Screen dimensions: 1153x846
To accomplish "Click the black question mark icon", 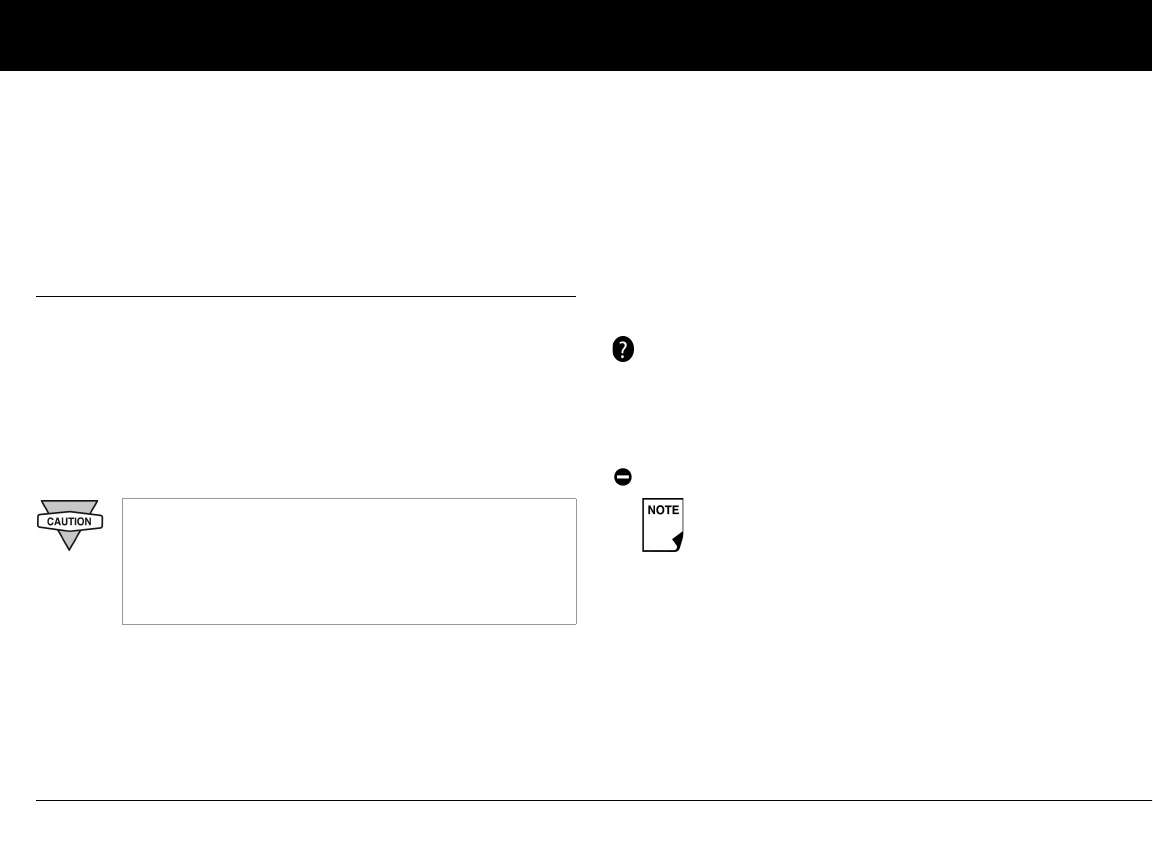I will coord(623,349).
